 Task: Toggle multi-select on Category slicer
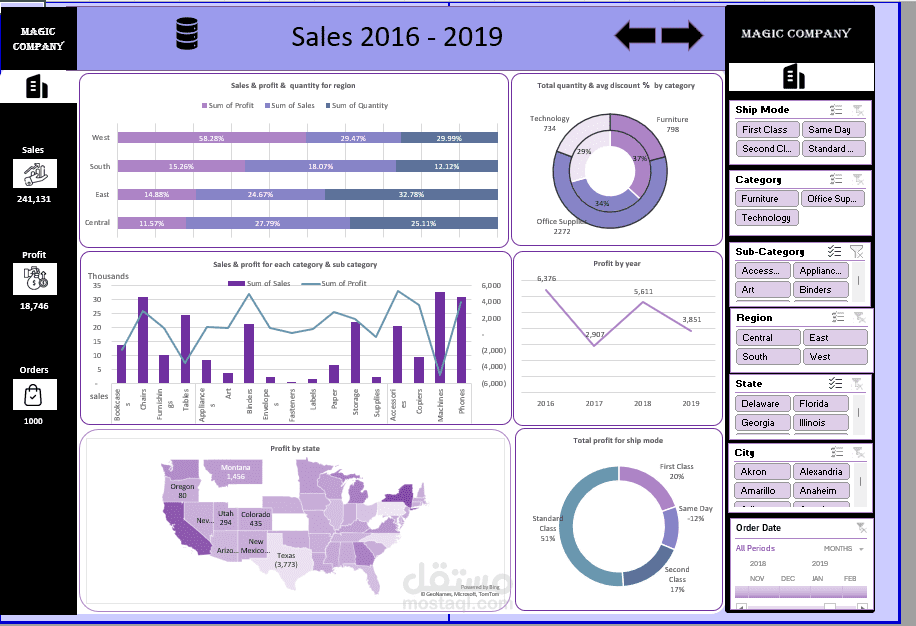(836, 179)
